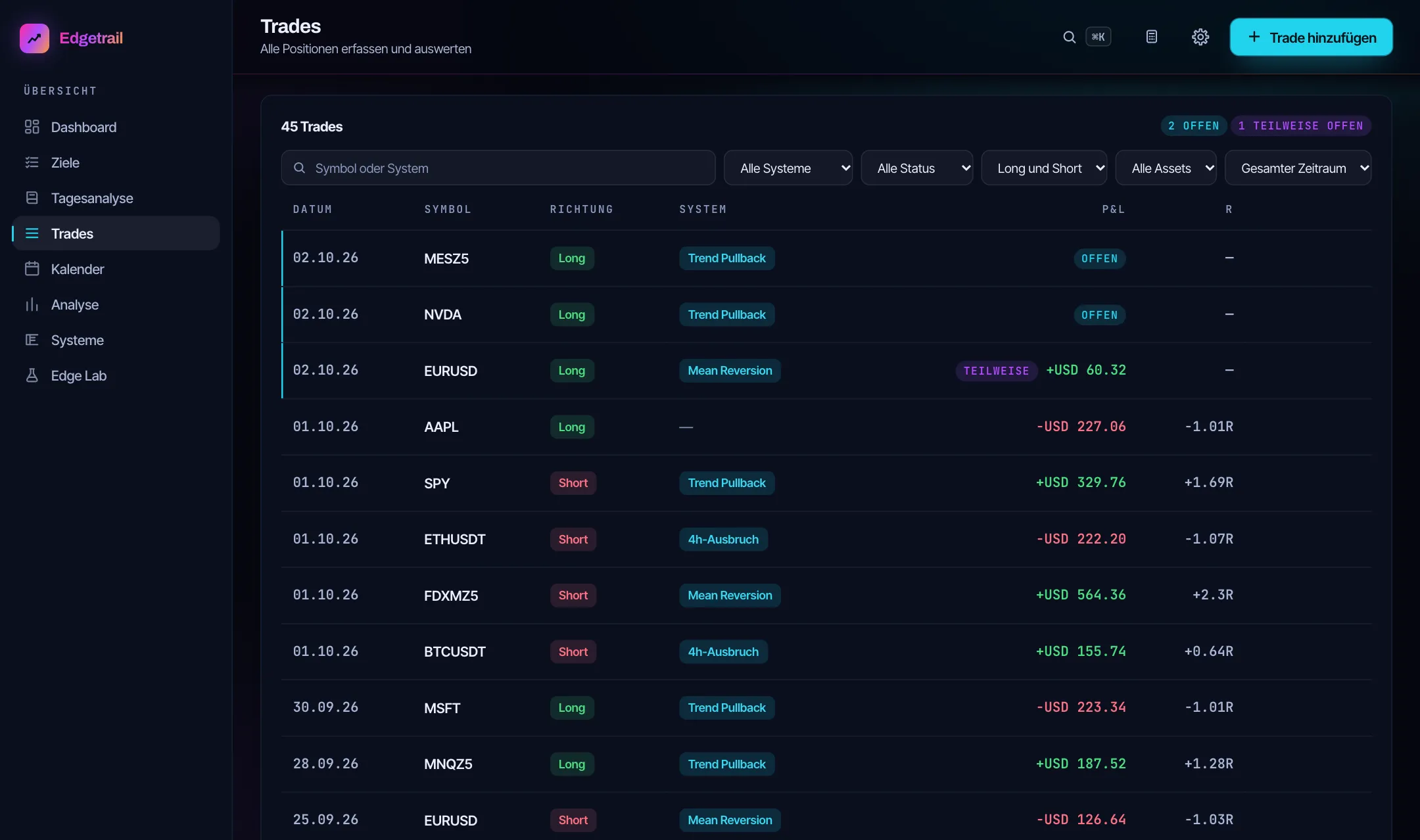The height and width of the screenshot is (840, 1420).
Task: Click the Ziele checklist icon
Action: coord(32,162)
